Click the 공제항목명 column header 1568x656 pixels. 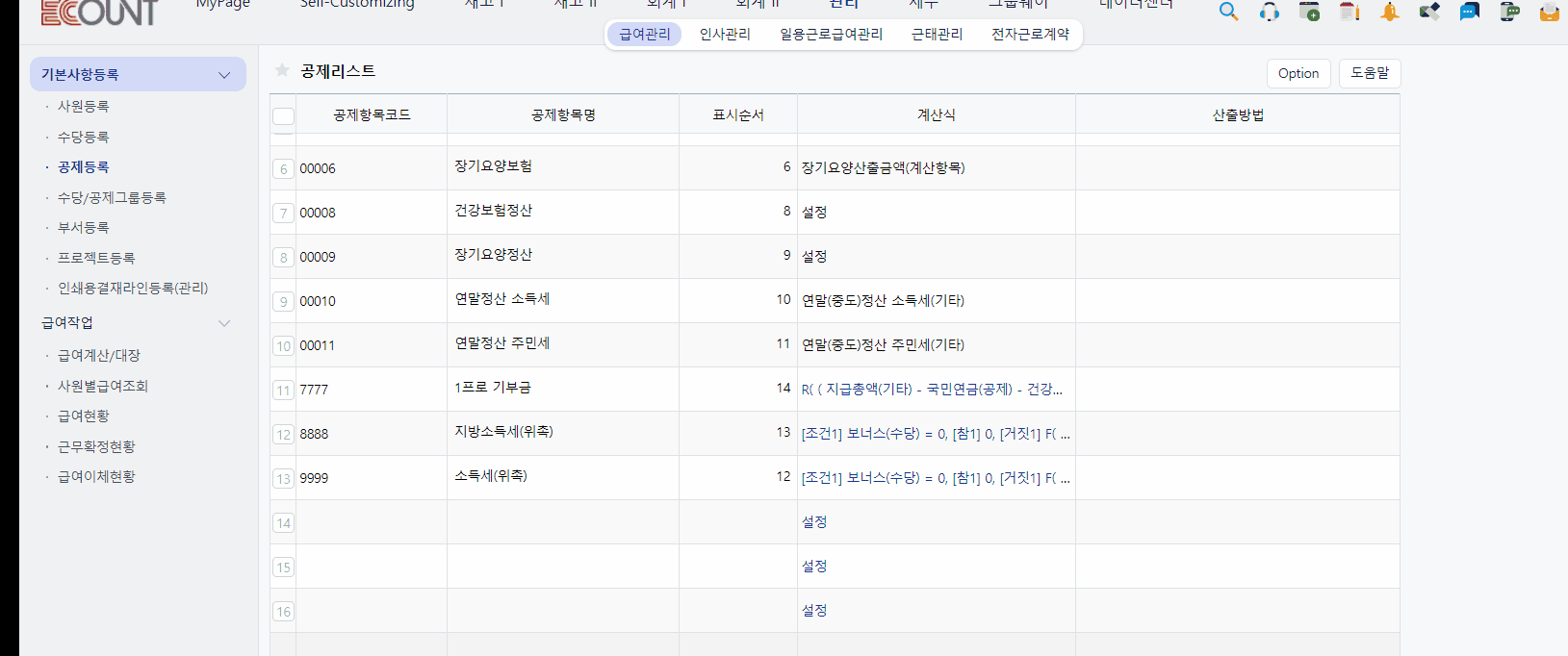tap(563, 114)
